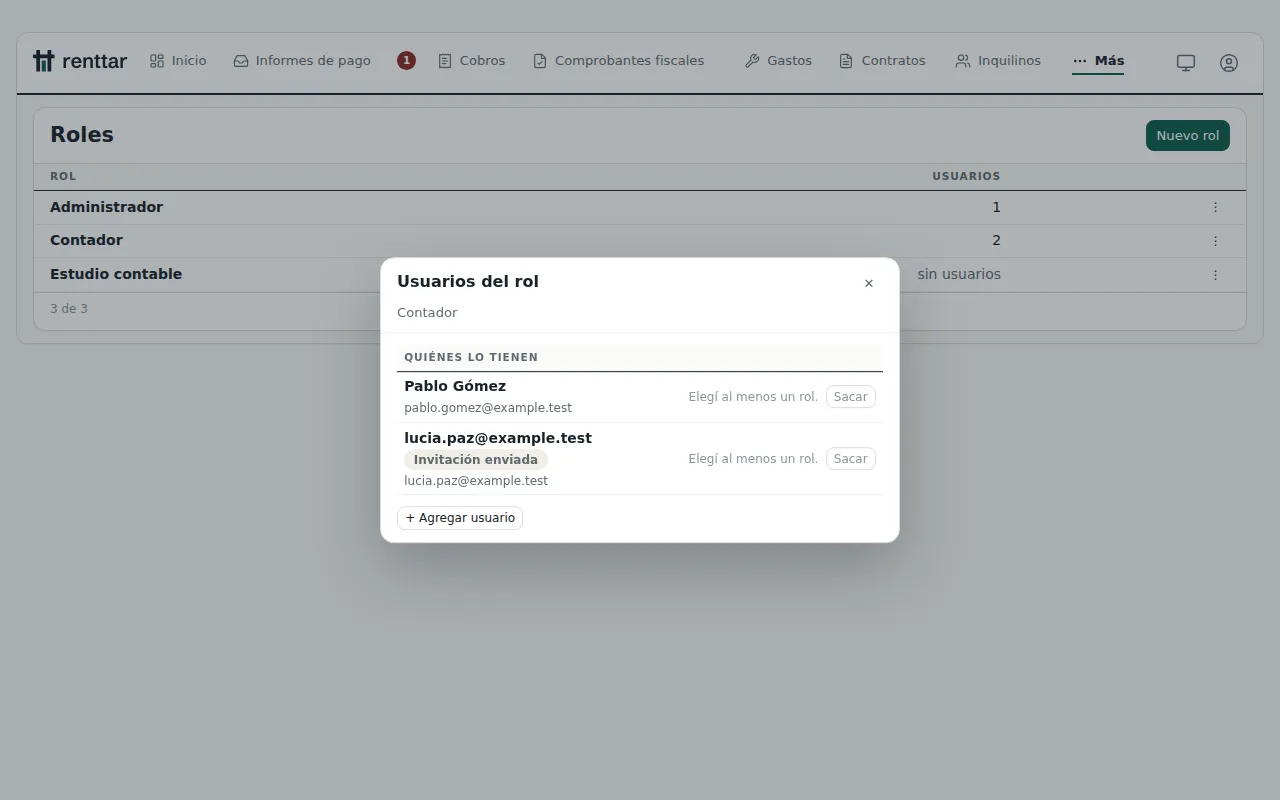
Task: Go to Gastos with wrench icon
Action: (x=778, y=61)
